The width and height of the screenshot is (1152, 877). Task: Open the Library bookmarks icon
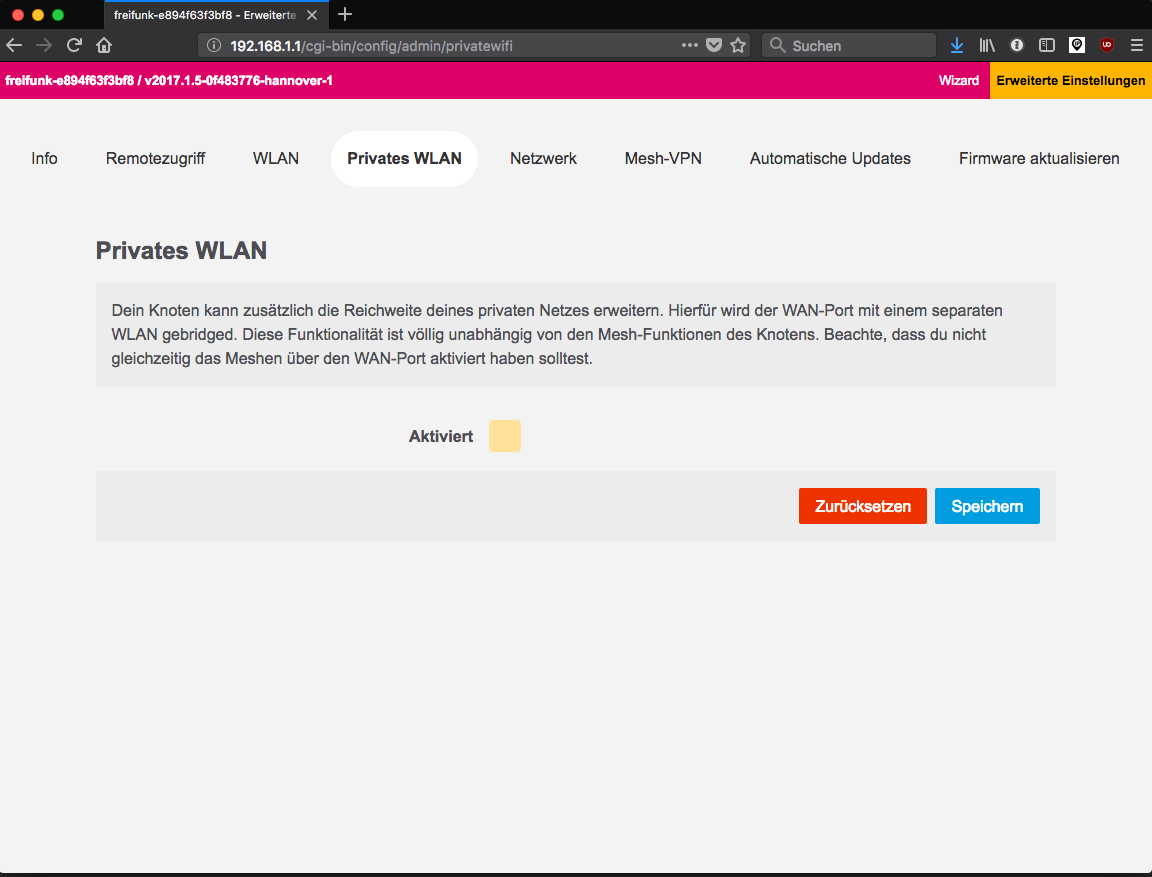click(987, 45)
